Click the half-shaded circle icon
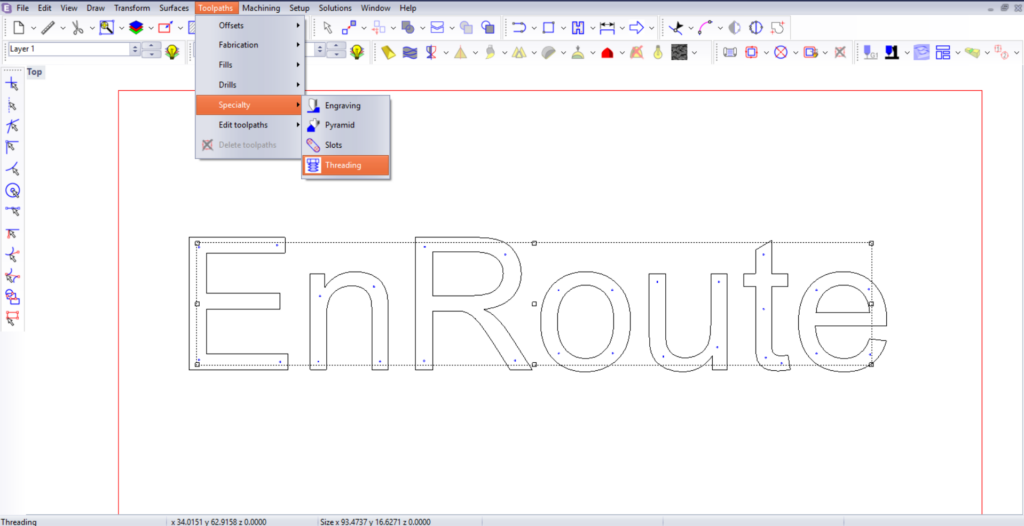The height and width of the screenshot is (526, 1024). [x=735, y=28]
